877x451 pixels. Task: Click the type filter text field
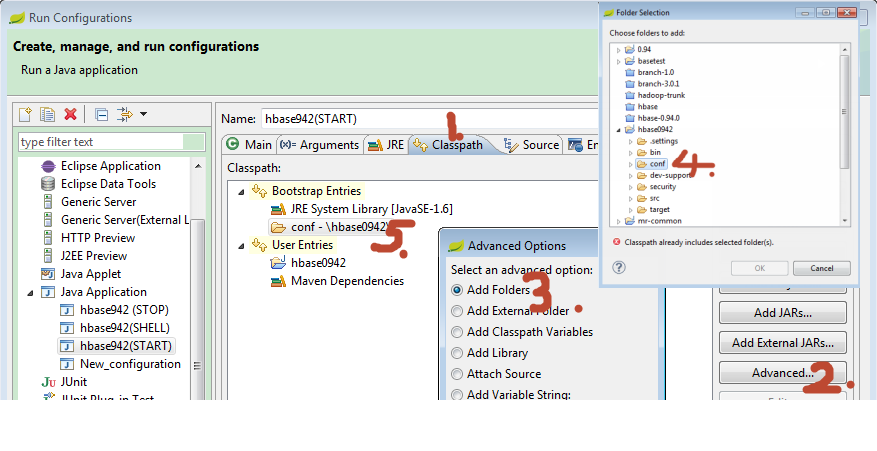pos(112,142)
